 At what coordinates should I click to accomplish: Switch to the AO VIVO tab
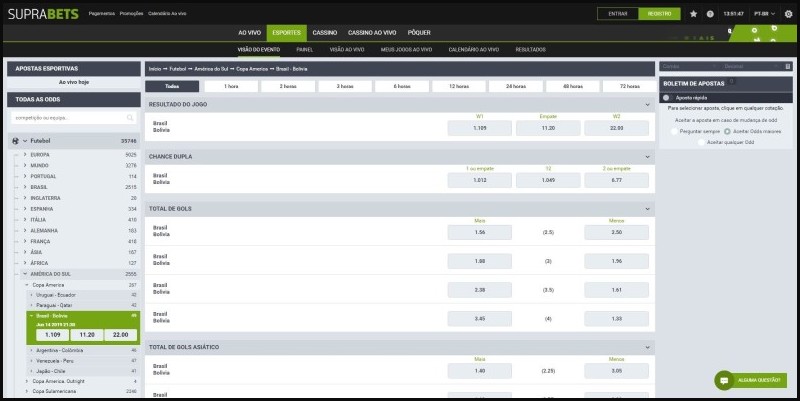(249, 33)
